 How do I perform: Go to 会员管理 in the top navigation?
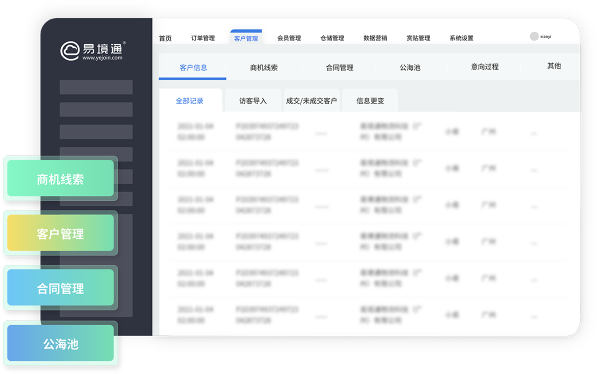coord(289,38)
